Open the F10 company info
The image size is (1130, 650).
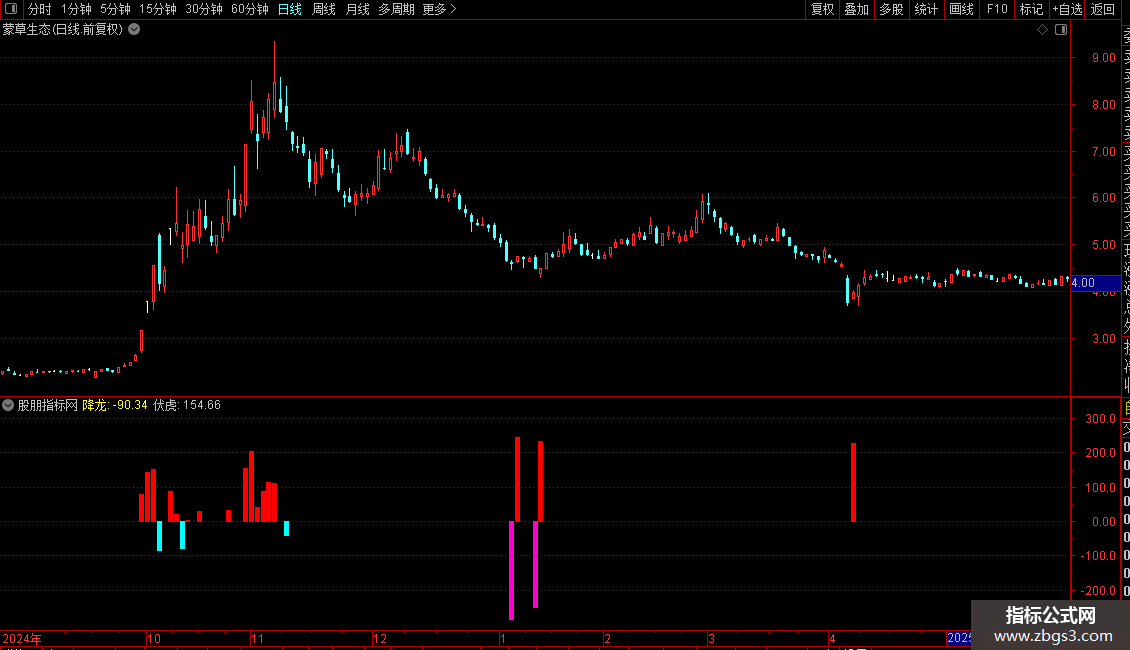tap(997, 9)
